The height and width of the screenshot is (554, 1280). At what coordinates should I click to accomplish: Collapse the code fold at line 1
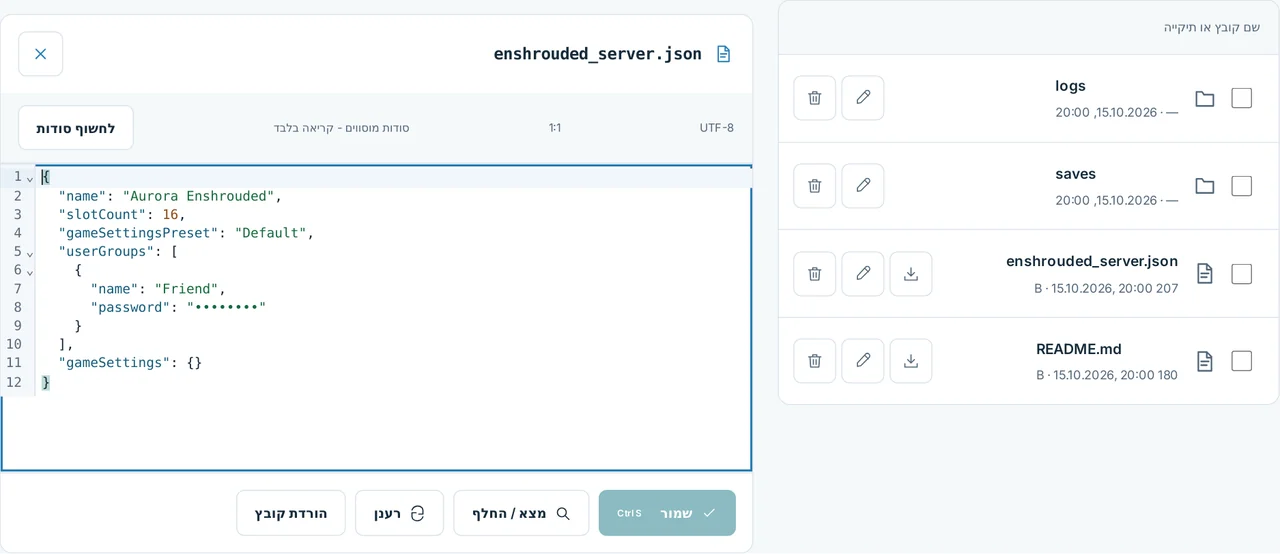click(x=30, y=177)
